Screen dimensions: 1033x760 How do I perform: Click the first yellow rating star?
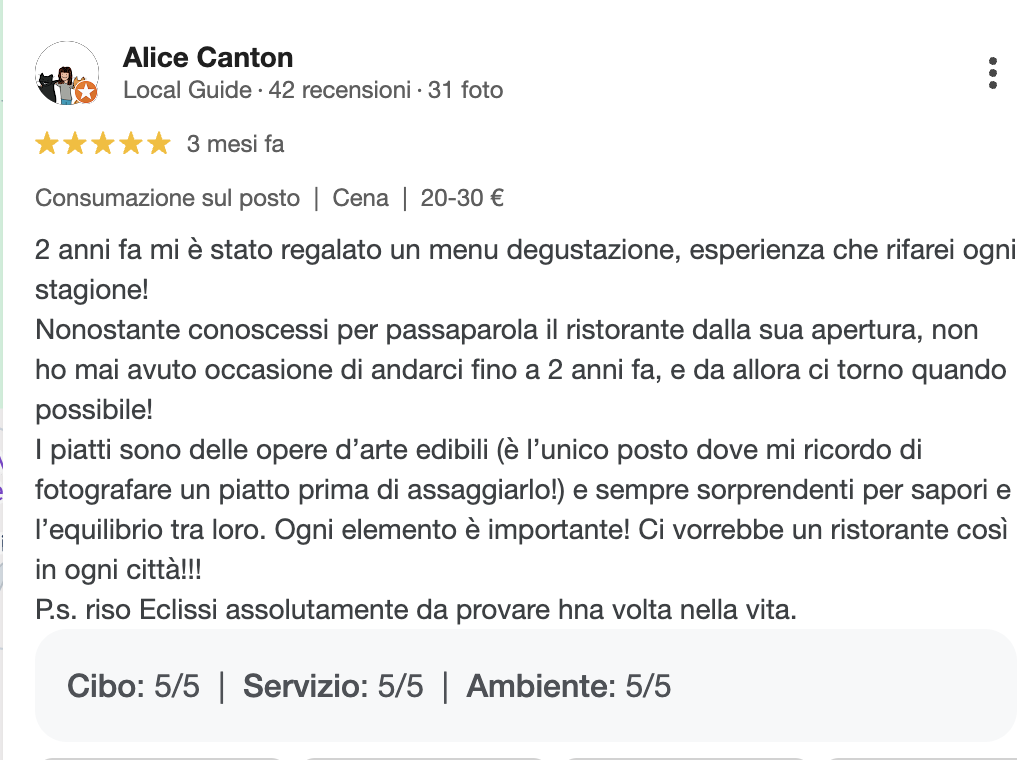click(x=47, y=144)
